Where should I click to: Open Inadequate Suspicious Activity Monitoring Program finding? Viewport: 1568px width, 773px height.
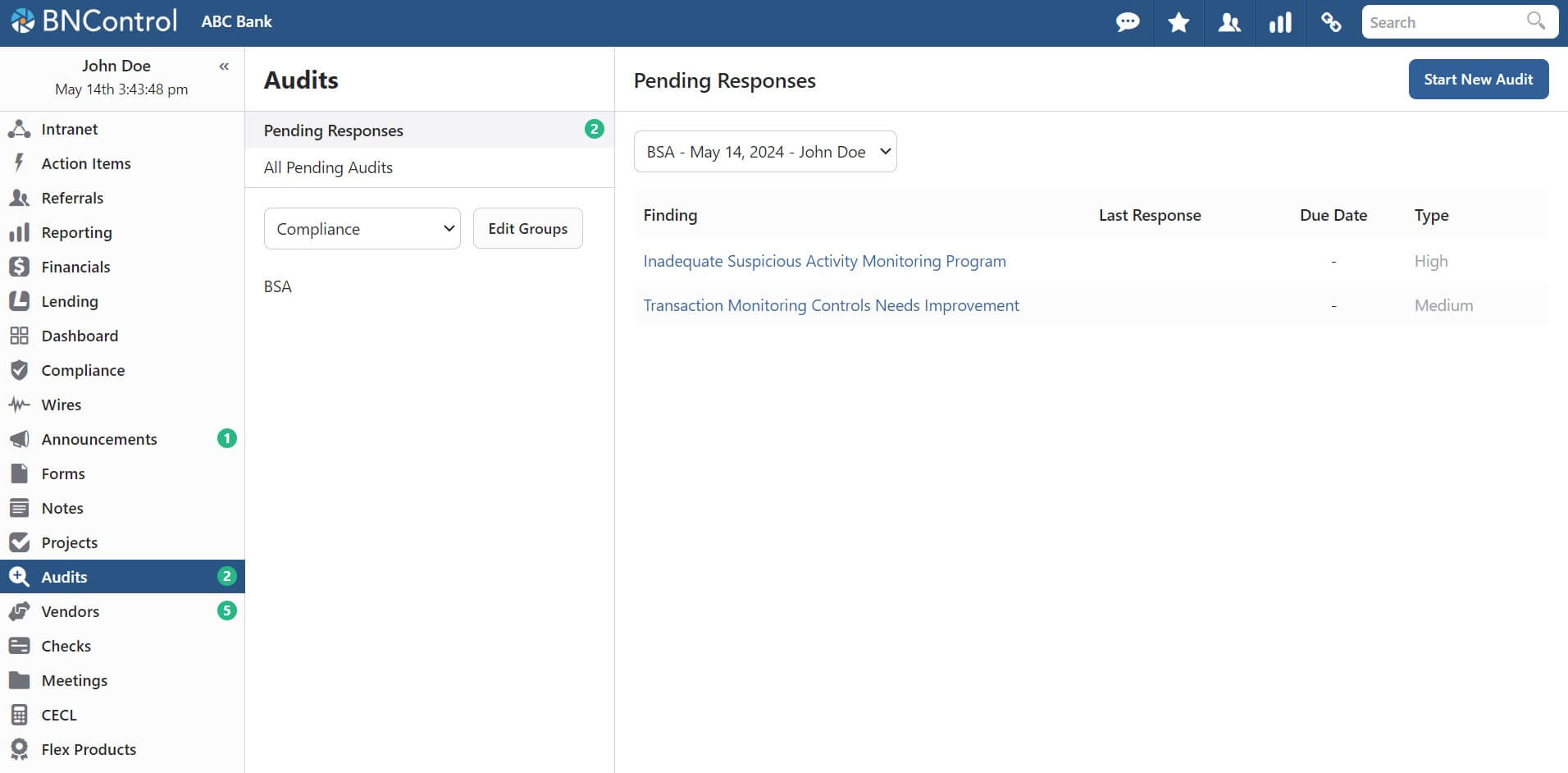[824, 261]
